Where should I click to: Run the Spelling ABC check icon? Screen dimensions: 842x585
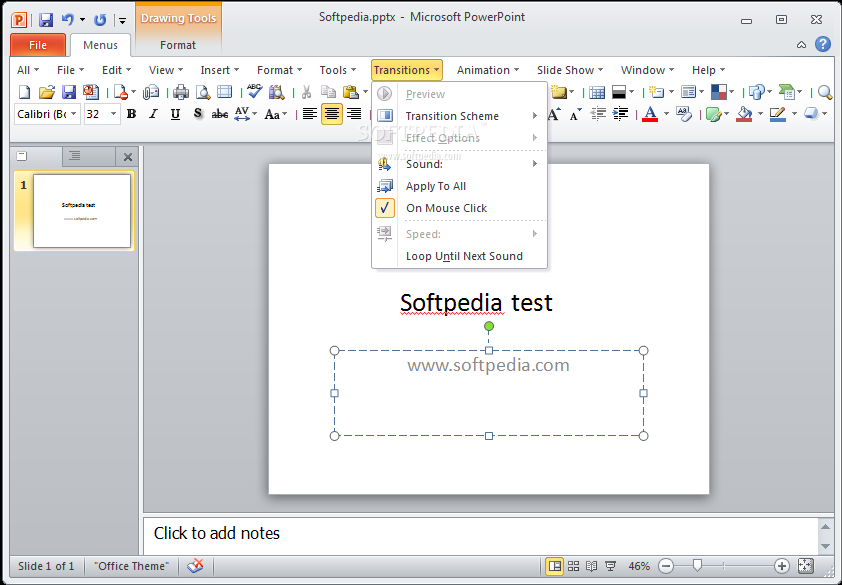(x=254, y=92)
